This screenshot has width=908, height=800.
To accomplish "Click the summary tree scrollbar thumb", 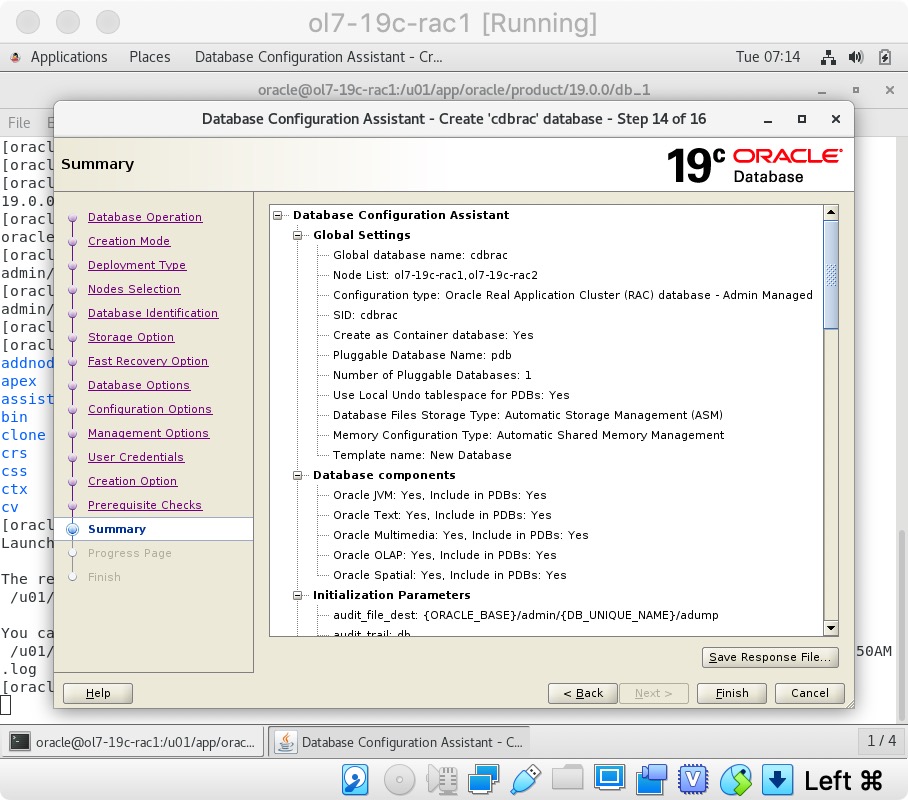I will pyautogui.click(x=831, y=275).
